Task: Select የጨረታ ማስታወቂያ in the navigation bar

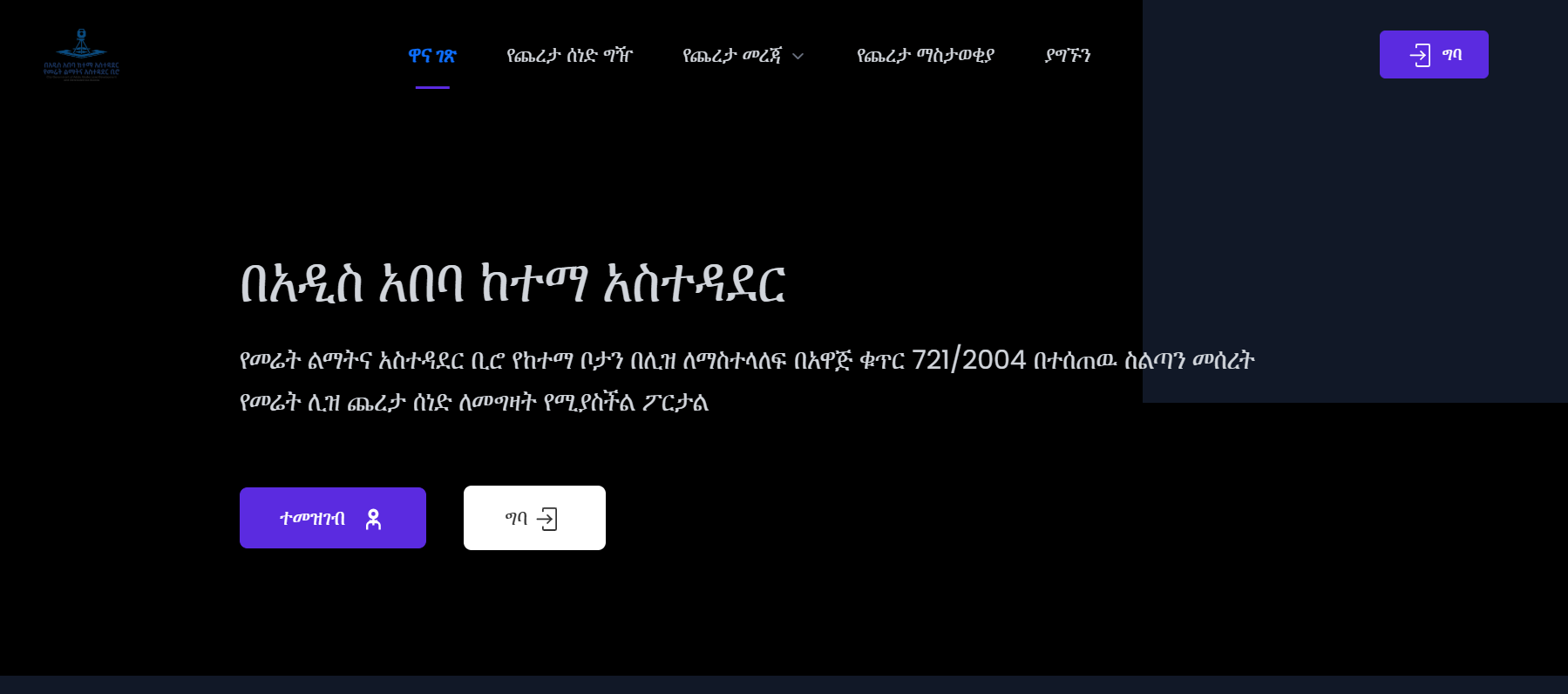Action: tap(925, 56)
